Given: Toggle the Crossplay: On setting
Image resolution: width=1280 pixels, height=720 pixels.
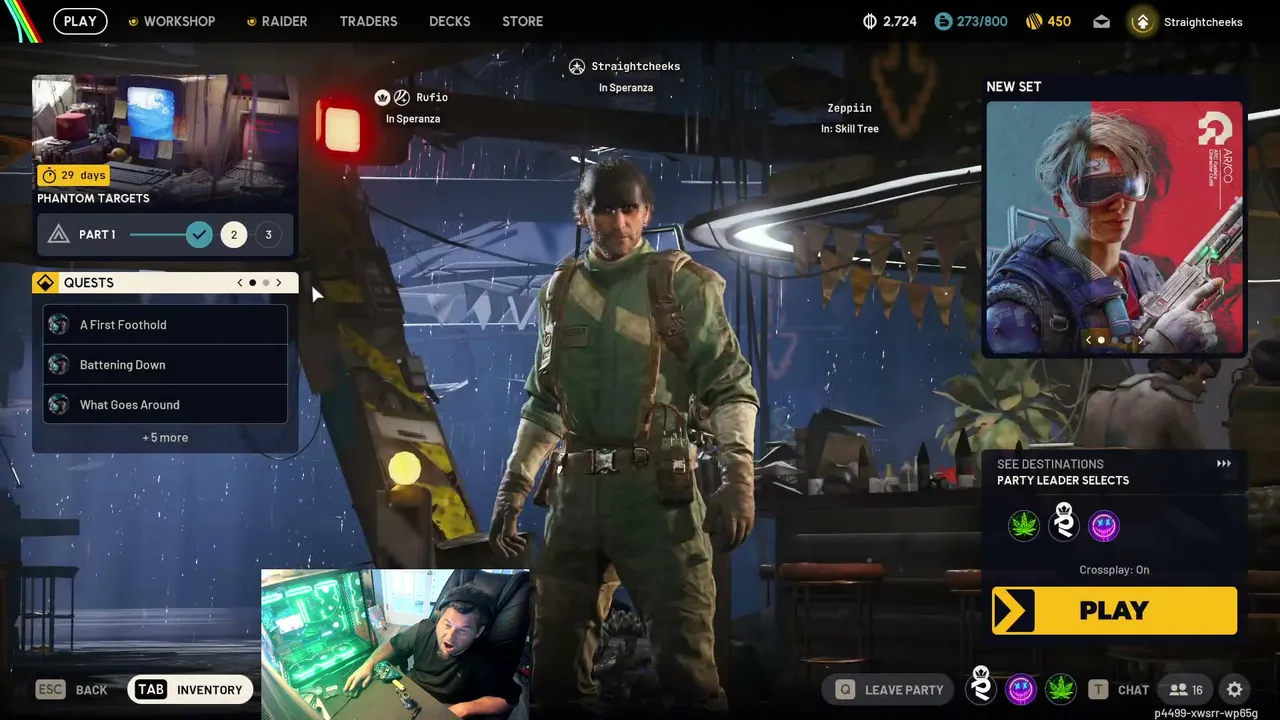Looking at the screenshot, I should (x=1114, y=570).
